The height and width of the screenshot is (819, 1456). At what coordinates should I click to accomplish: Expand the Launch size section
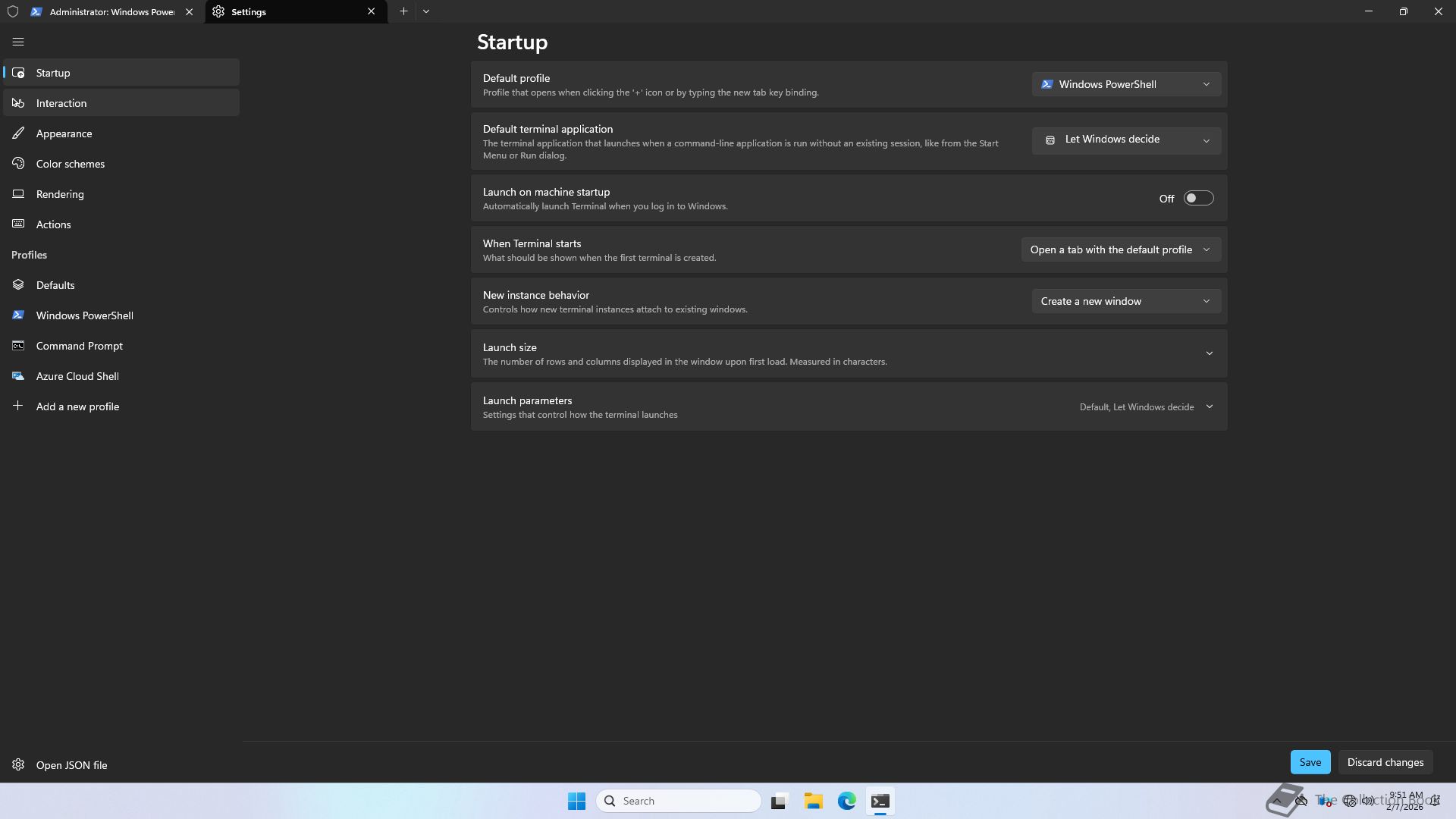tap(1209, 353)
